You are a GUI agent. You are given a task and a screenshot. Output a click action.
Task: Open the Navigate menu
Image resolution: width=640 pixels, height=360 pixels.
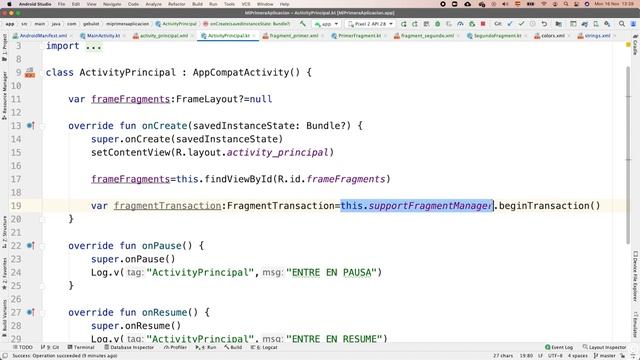coord(112,4)
